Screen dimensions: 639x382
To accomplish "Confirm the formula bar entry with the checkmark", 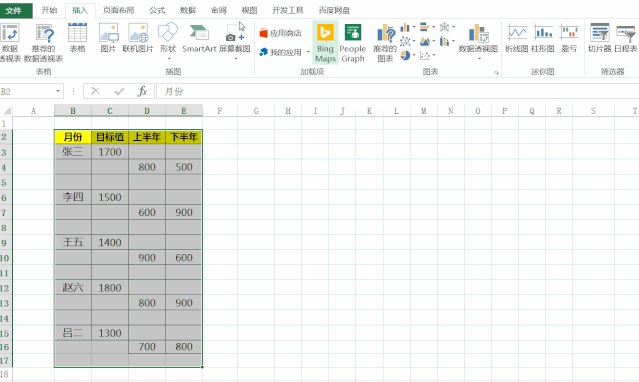I will [x=119, y=91].
